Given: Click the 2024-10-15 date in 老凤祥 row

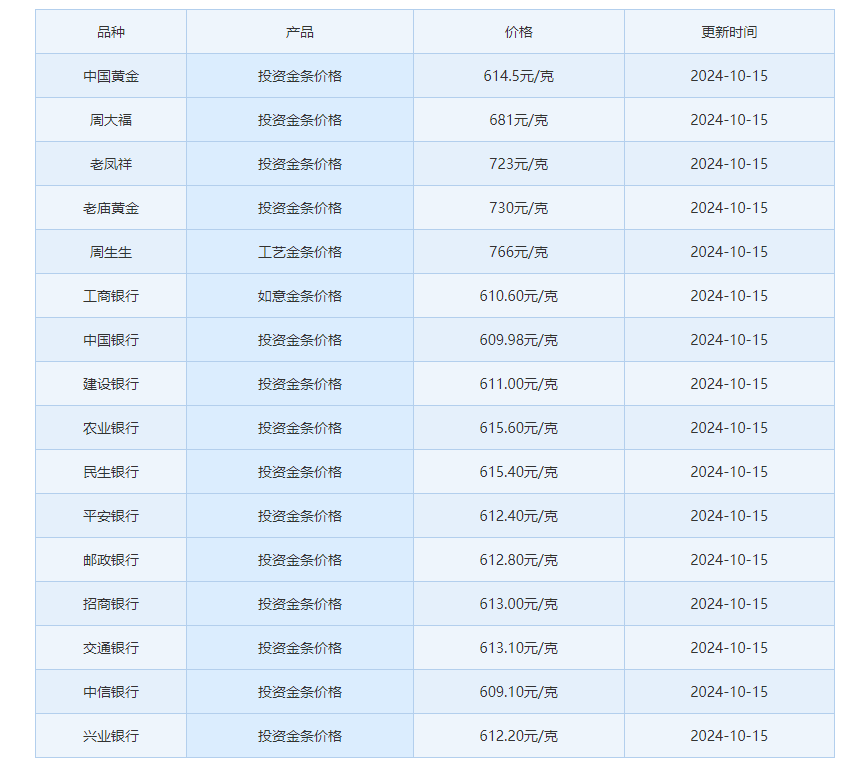Looking at the screenshot, I should (x=729, y=164).
